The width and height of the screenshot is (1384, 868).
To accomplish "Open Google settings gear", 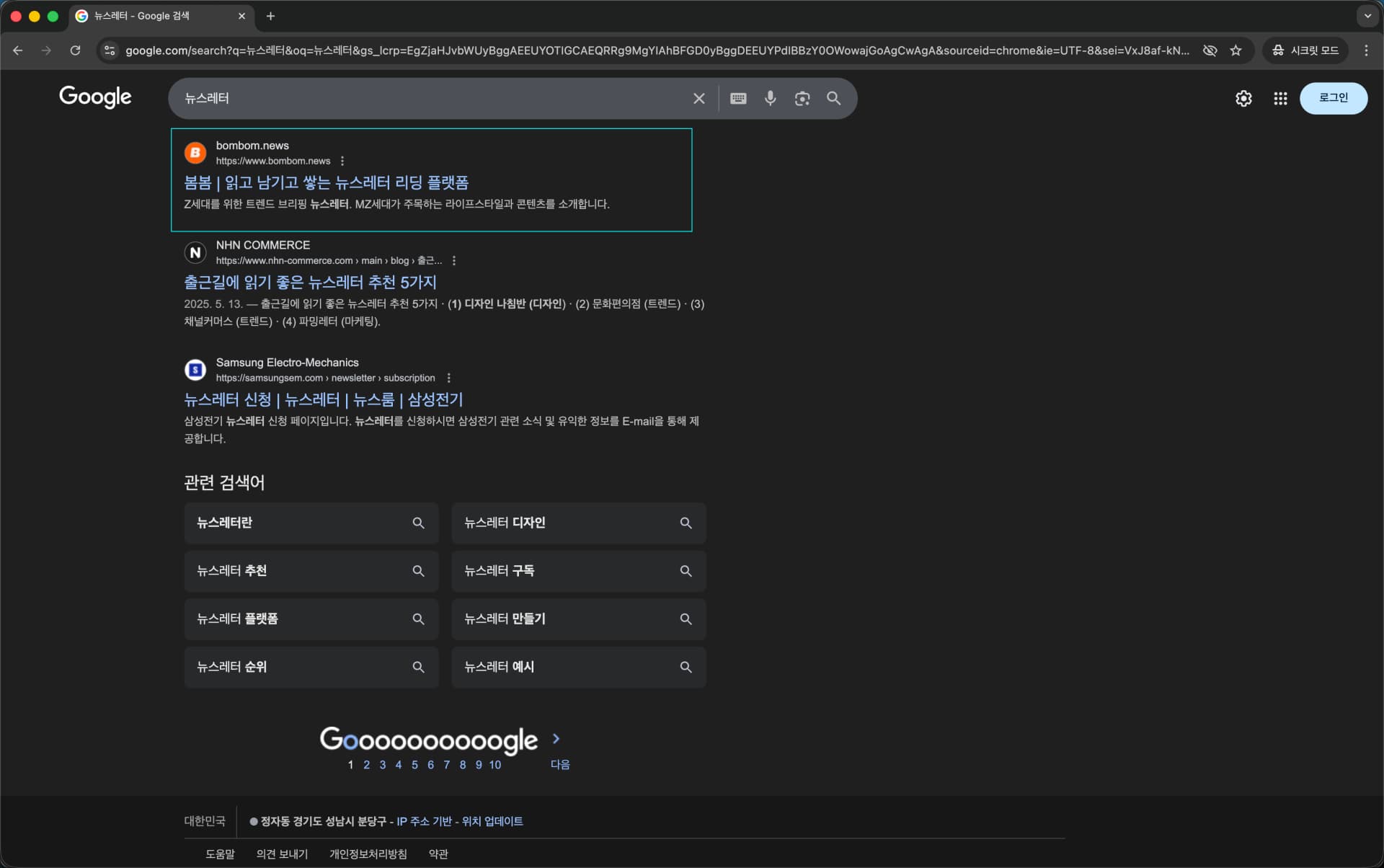I will click(x=1243, y=99).
